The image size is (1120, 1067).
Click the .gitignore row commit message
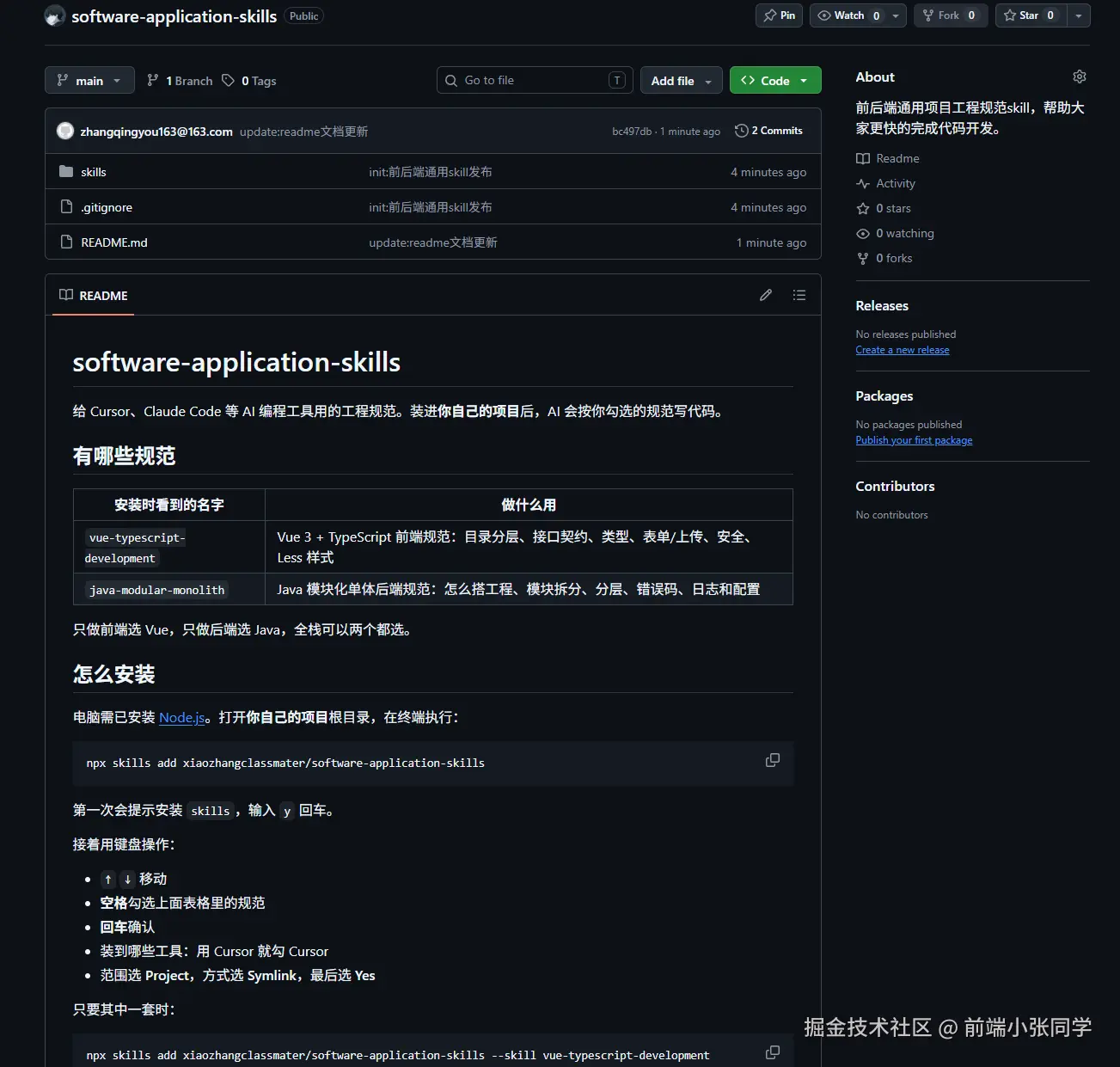coord(431,207)
